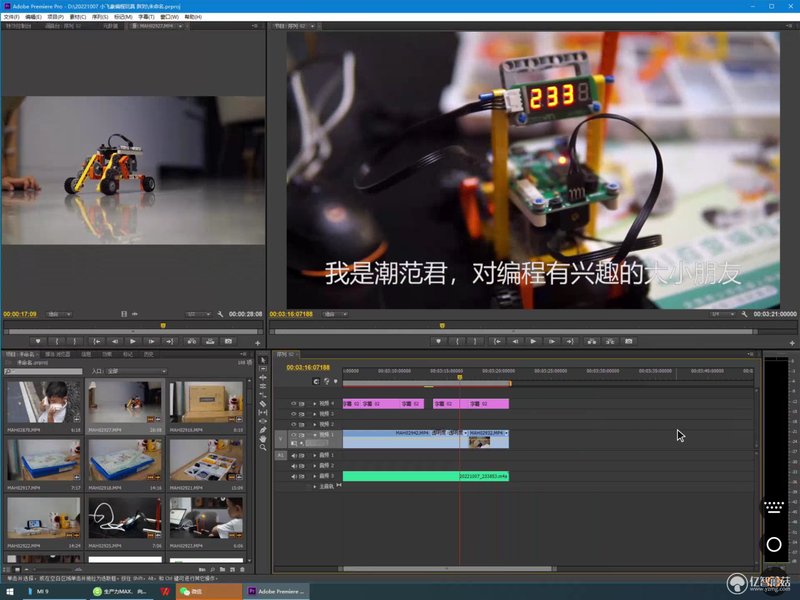
Task: Select the Hand tool
Action: (263, 438)
